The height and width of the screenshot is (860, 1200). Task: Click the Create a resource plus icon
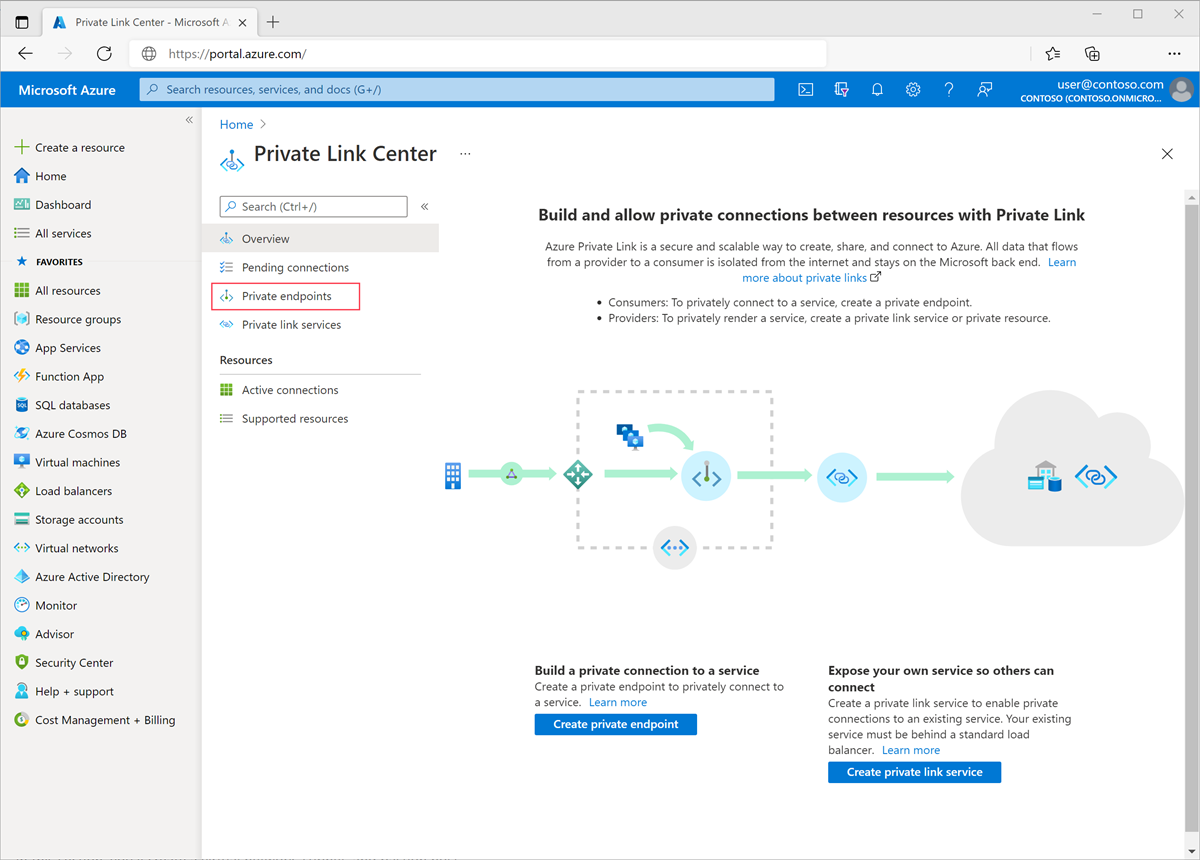pos(22,147)
